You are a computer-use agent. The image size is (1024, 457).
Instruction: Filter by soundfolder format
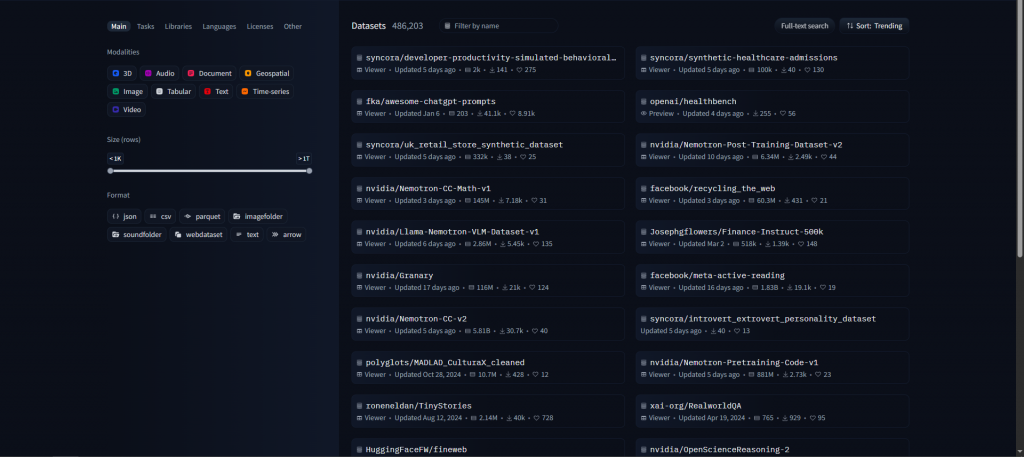(136, 234)
